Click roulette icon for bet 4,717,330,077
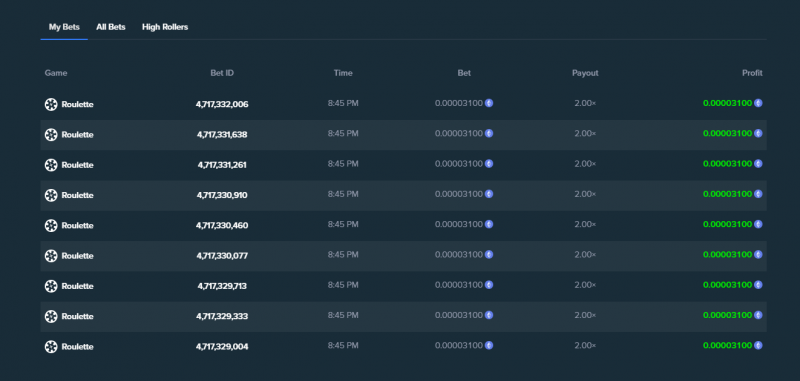 click(x=51, y=256)
